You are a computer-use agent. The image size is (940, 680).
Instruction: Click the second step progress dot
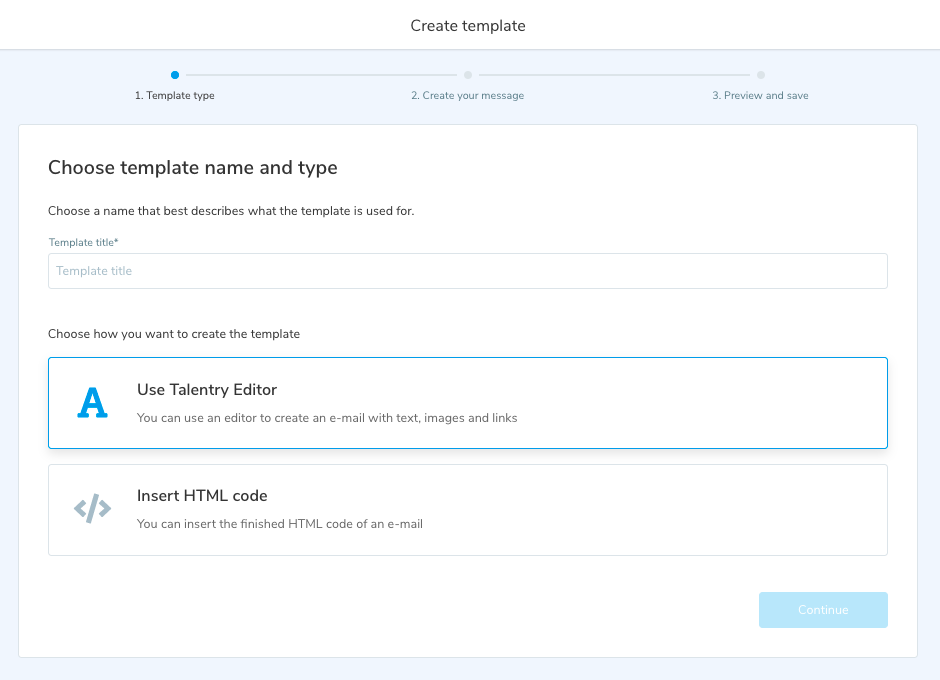[x=467, y=74]
